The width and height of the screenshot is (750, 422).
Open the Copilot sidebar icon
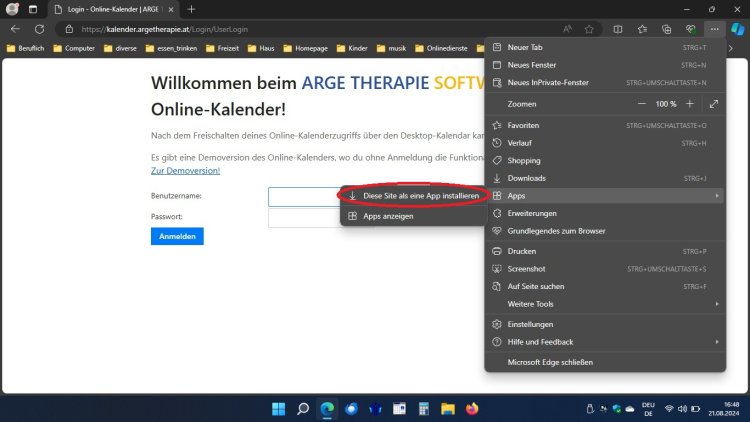737,29
